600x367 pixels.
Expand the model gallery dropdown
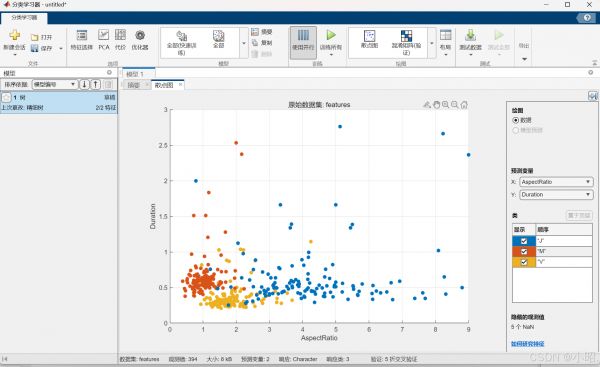[244, 43]
